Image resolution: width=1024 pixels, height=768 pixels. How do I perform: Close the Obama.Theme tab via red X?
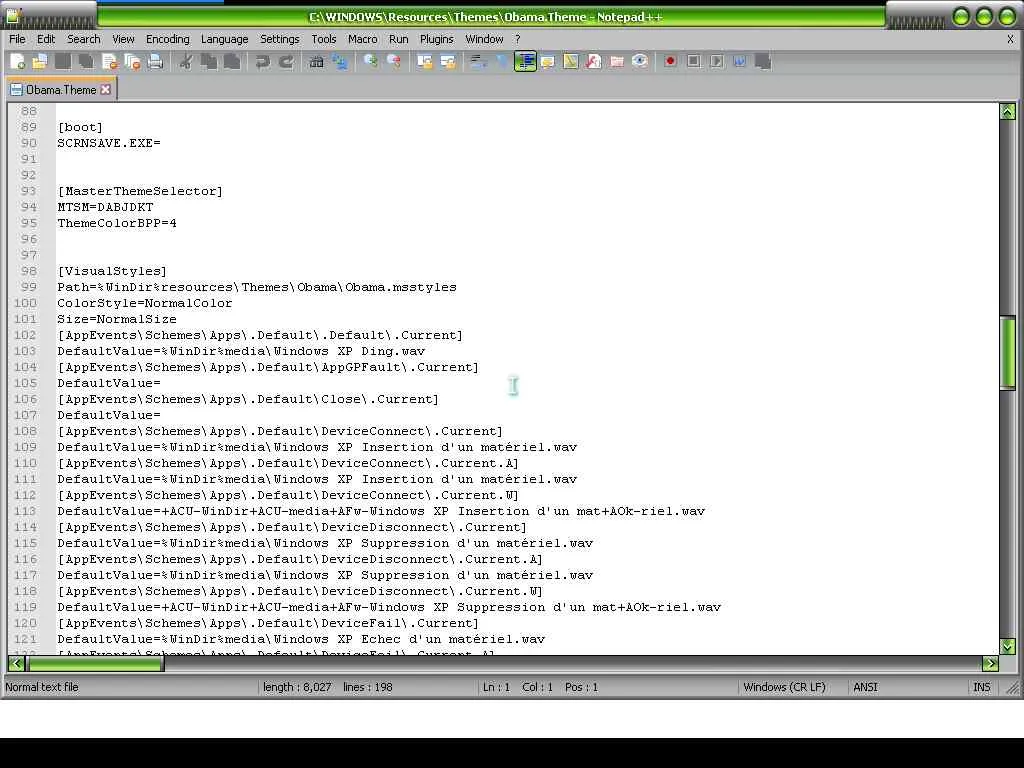click(x=105, y=89)
